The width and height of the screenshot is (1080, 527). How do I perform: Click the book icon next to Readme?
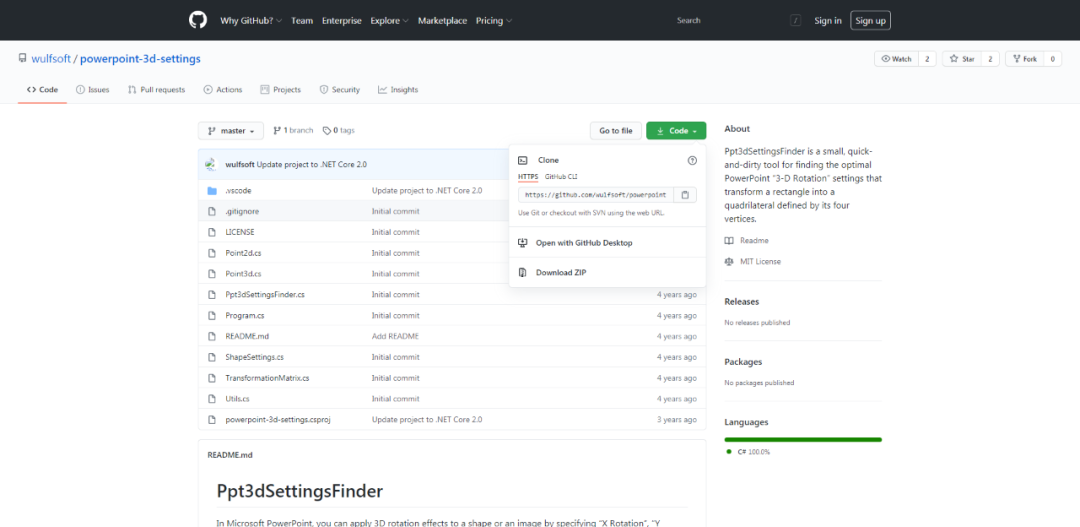click(729, 240)
